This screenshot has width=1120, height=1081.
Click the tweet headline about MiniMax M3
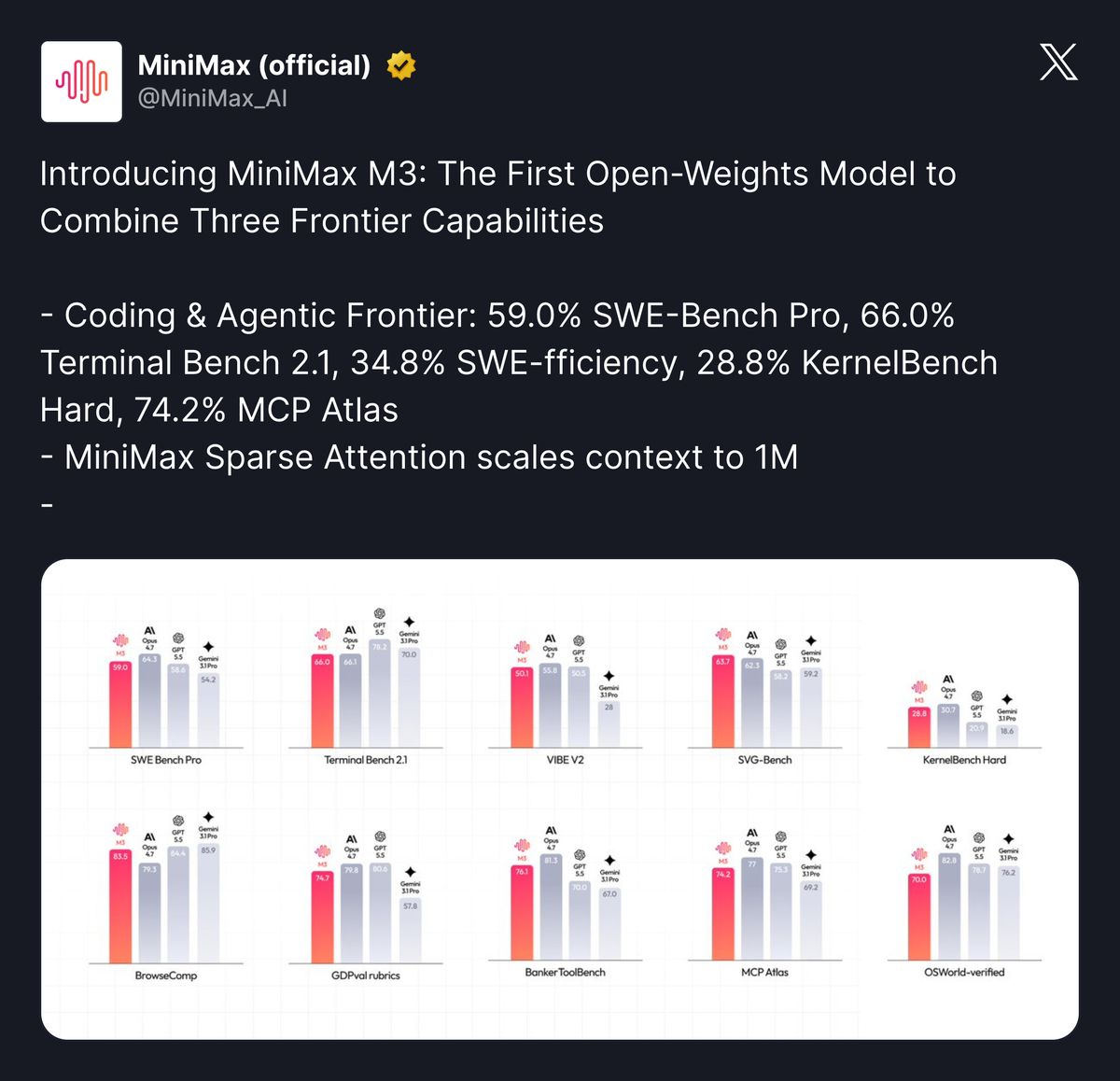(497, 197)
